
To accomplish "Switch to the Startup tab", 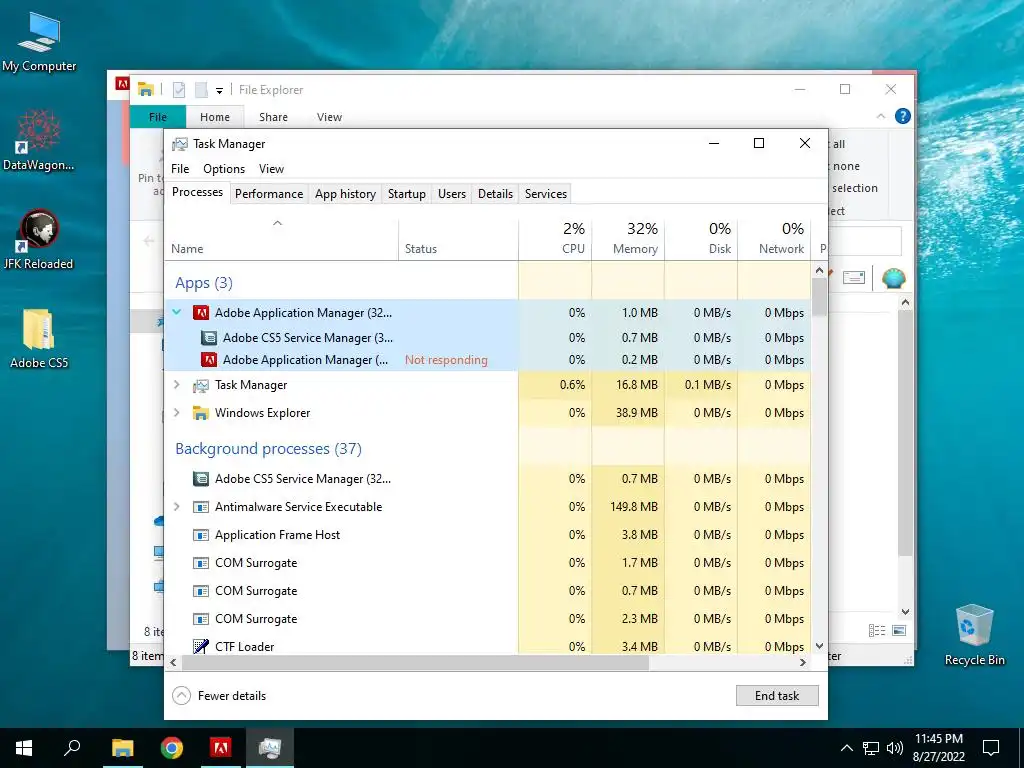I will (406, 194).
